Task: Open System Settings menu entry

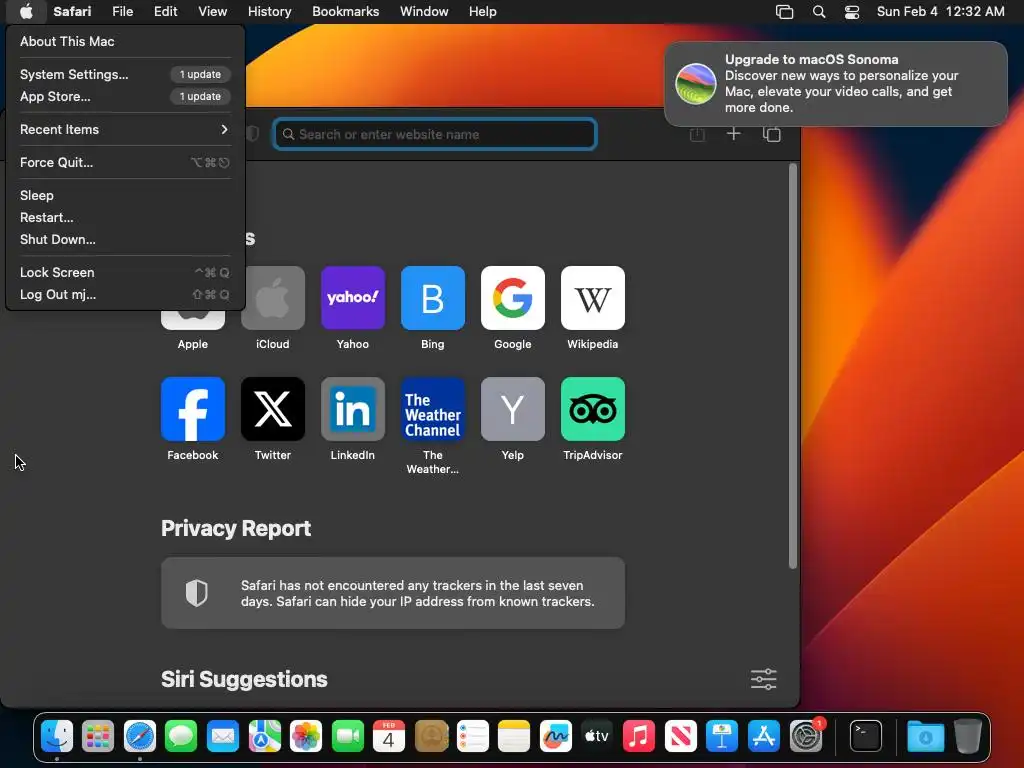Action: point(125,74)
